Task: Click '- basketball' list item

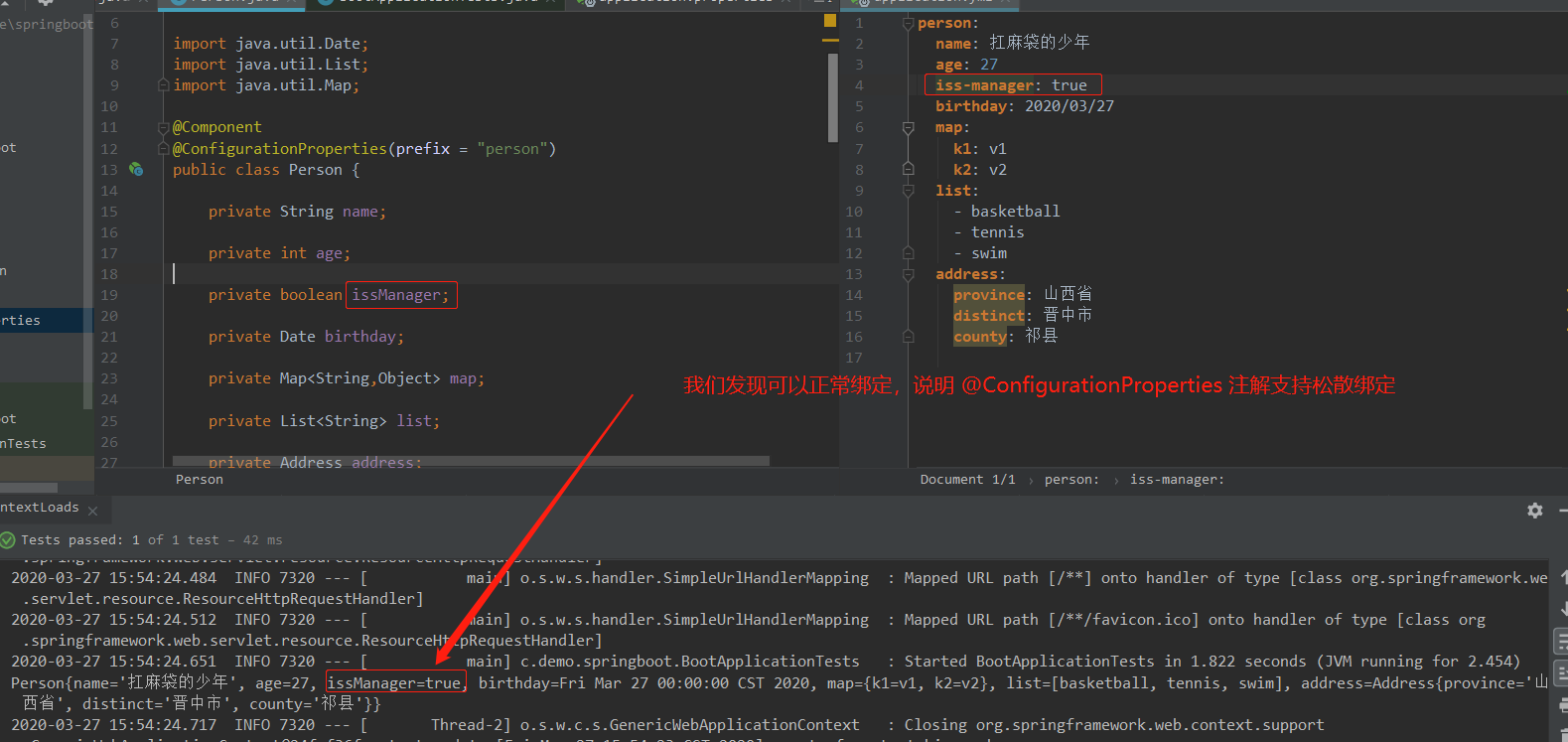Action: 1007,212
